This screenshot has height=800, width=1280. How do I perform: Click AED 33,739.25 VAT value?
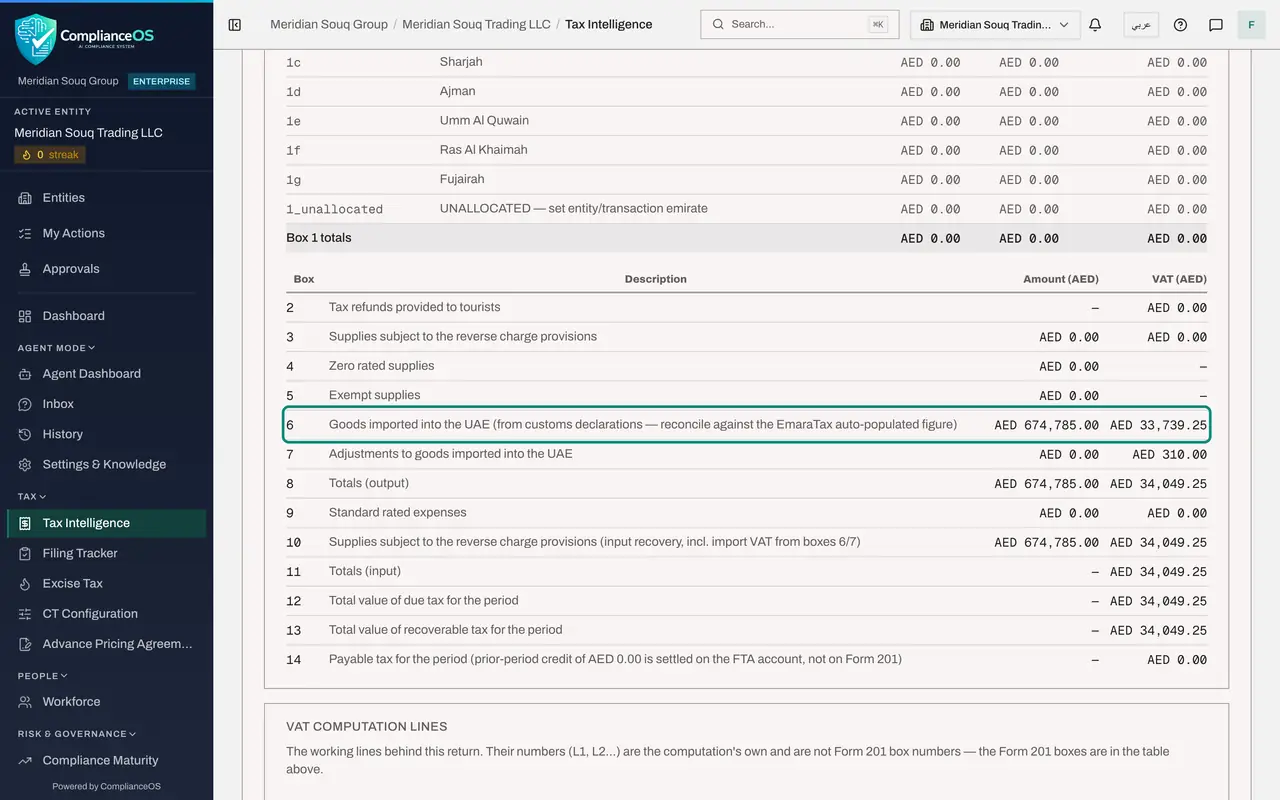click(x=1158, y=425)
